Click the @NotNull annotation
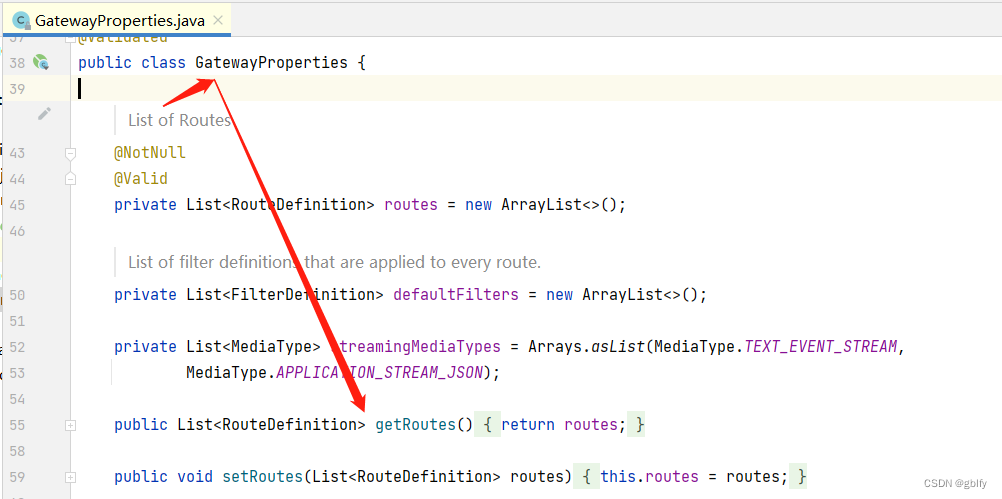Image resolution: width=1002 pixels, height=499 pixels. pos(150,153)
